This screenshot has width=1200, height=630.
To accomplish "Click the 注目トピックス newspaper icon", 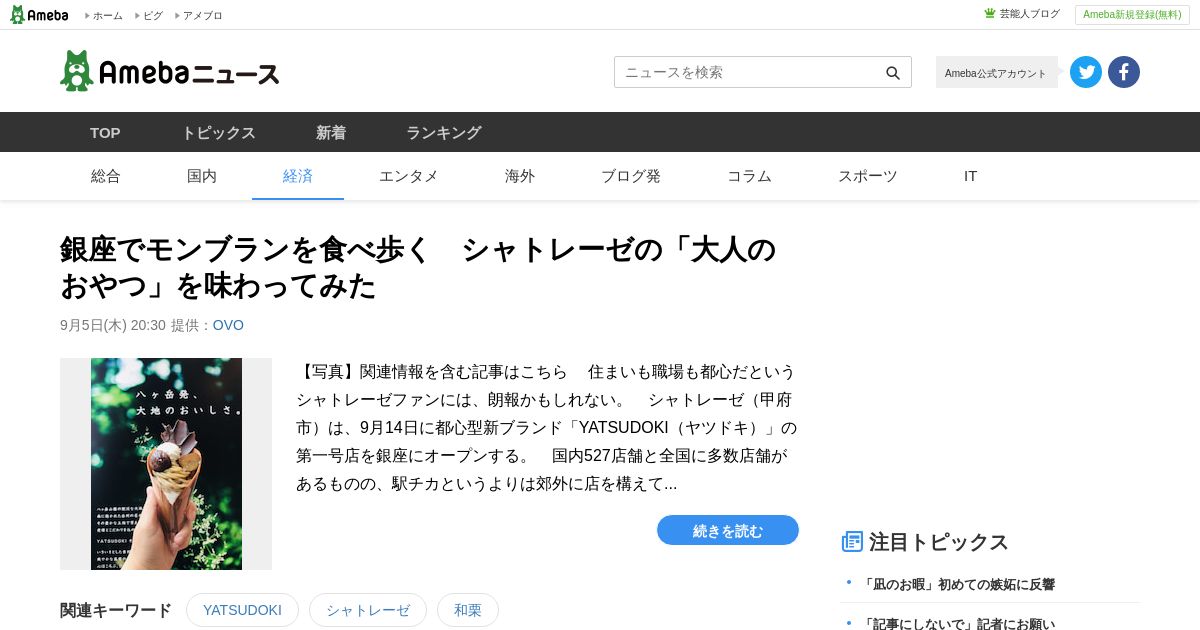I will click(x=852, y=542).
